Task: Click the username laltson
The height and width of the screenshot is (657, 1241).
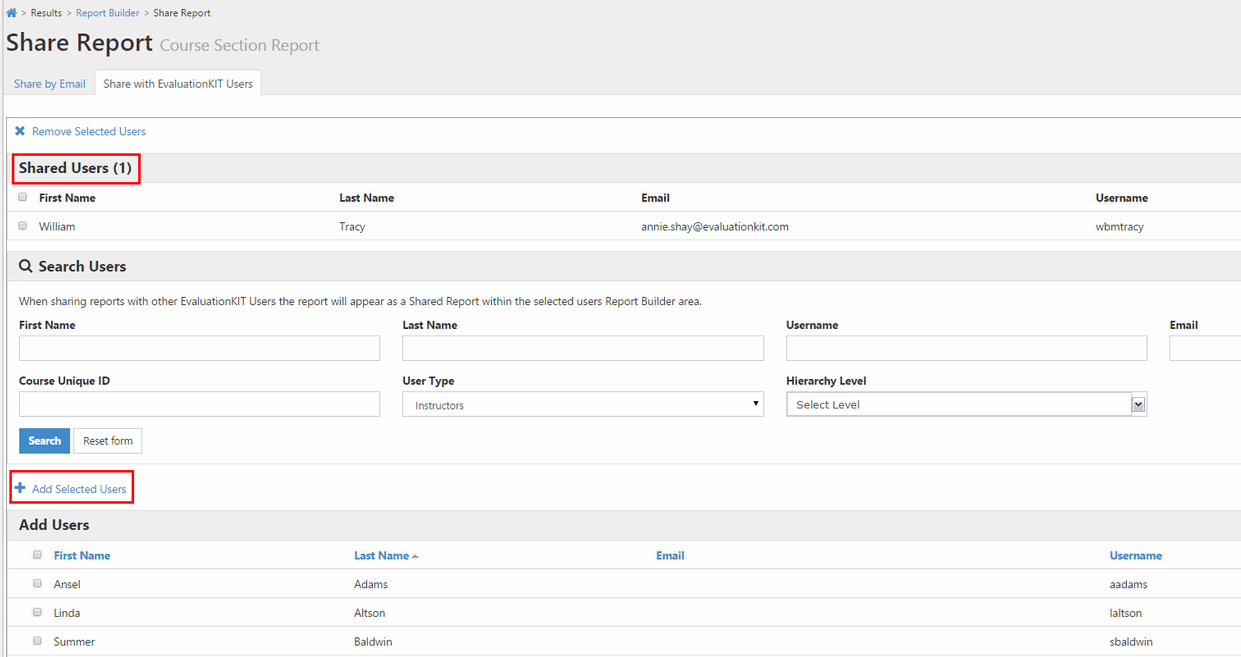Action: pos(1126,613)
